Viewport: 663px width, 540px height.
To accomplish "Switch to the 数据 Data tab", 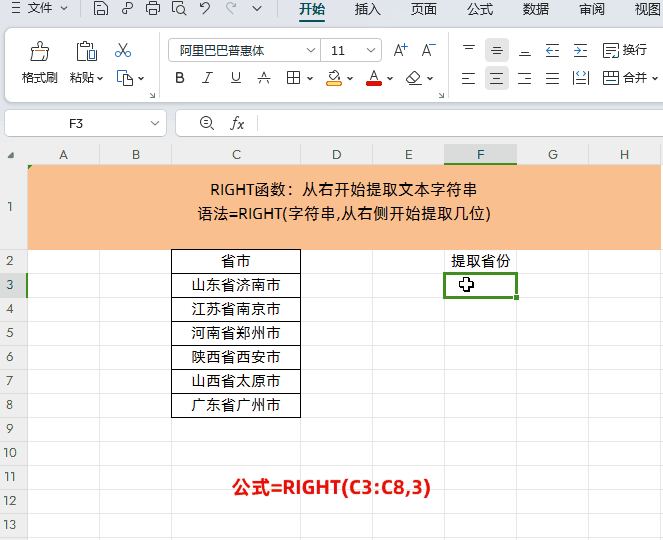I will tap(536, 9).
